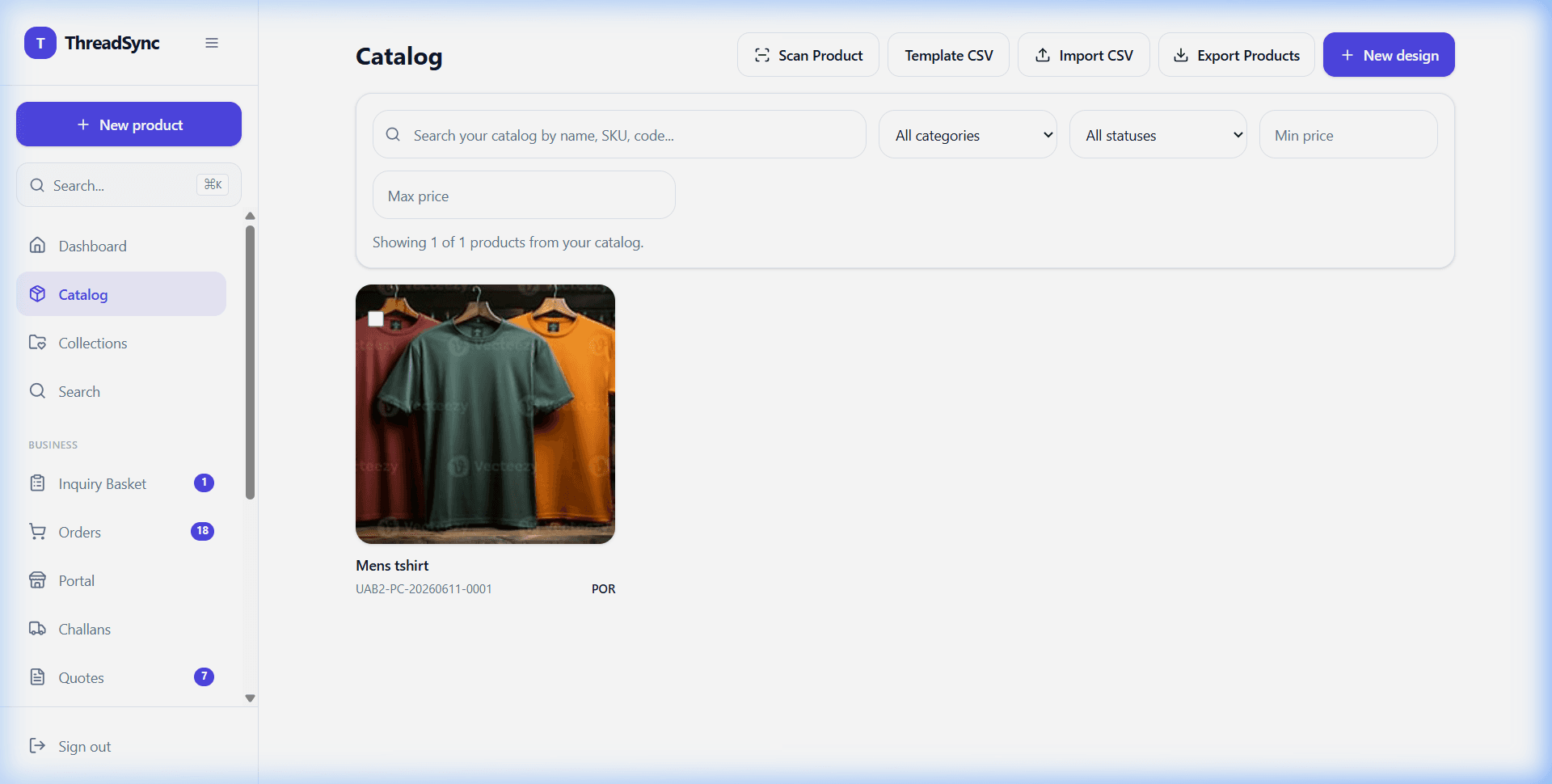This screenshot has height=784, width=1552.
Task: Click the Catalog page heading
Action: 399,56
